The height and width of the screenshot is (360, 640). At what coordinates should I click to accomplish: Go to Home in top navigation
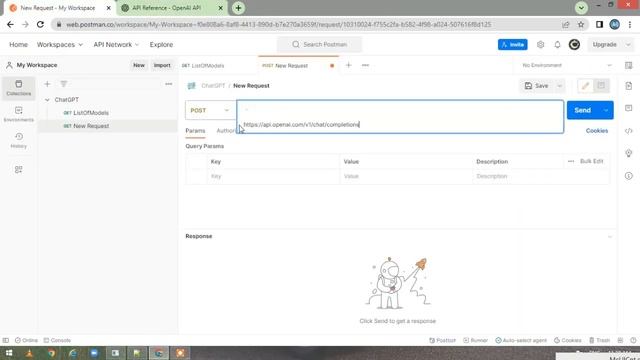[18, 44]
